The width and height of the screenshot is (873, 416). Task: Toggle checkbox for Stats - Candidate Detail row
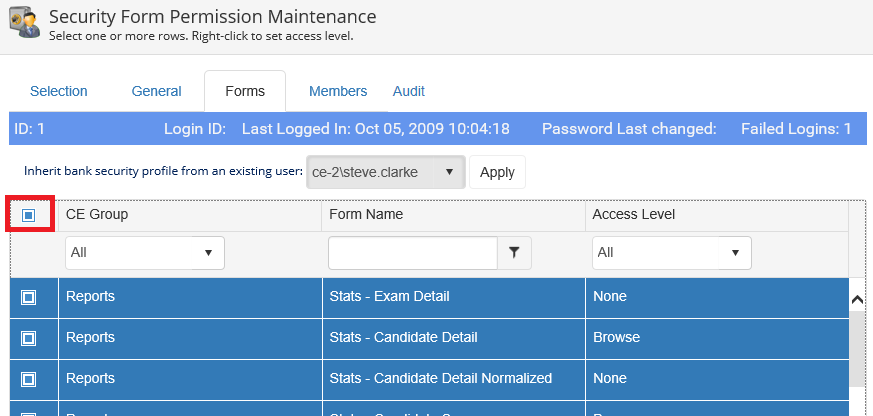pos(29,338)
